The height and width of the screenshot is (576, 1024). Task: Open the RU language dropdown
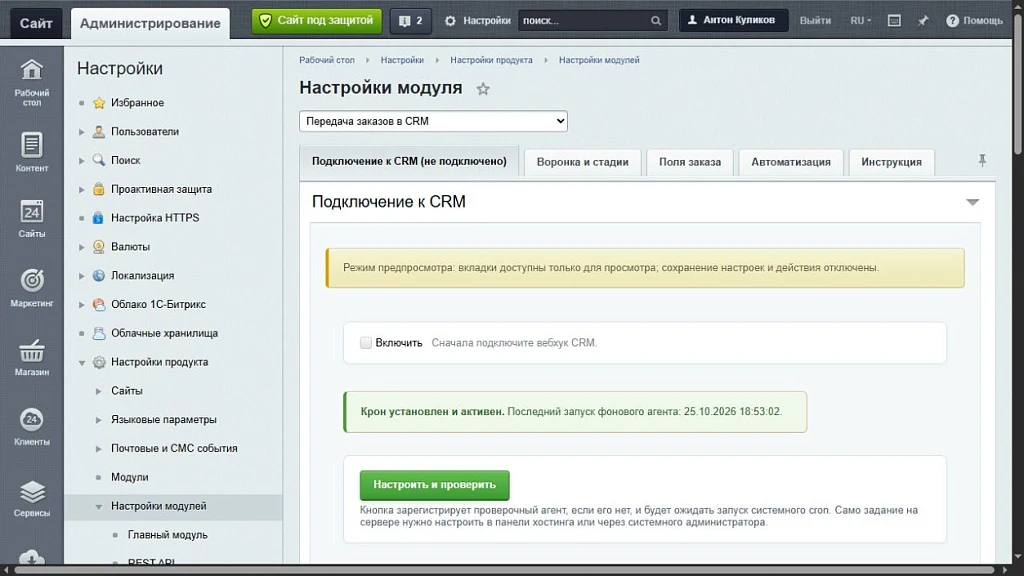click(x=860, y=21)
